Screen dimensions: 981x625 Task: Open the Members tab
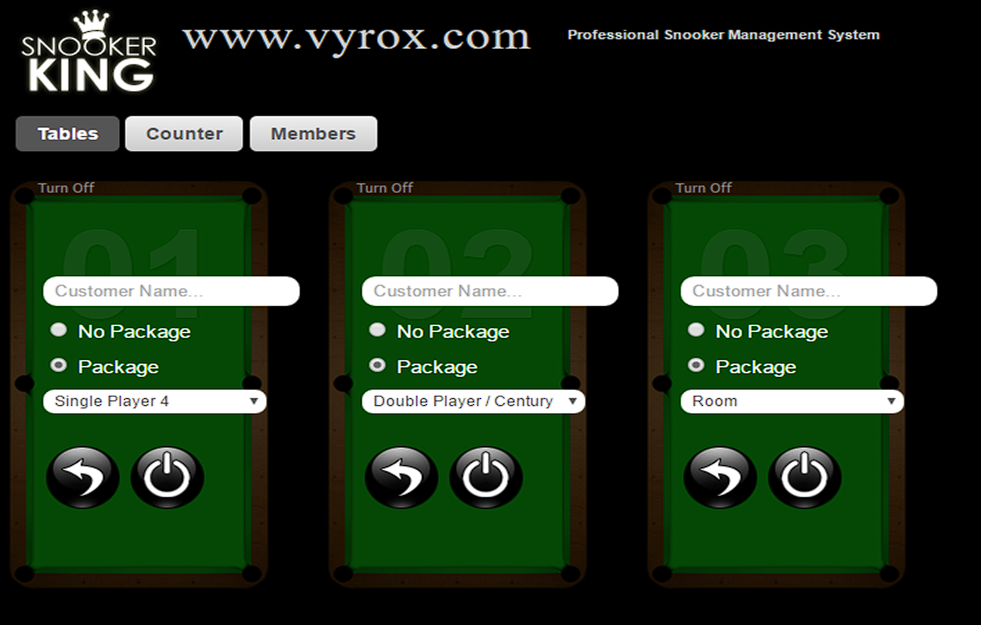point(313,134)
